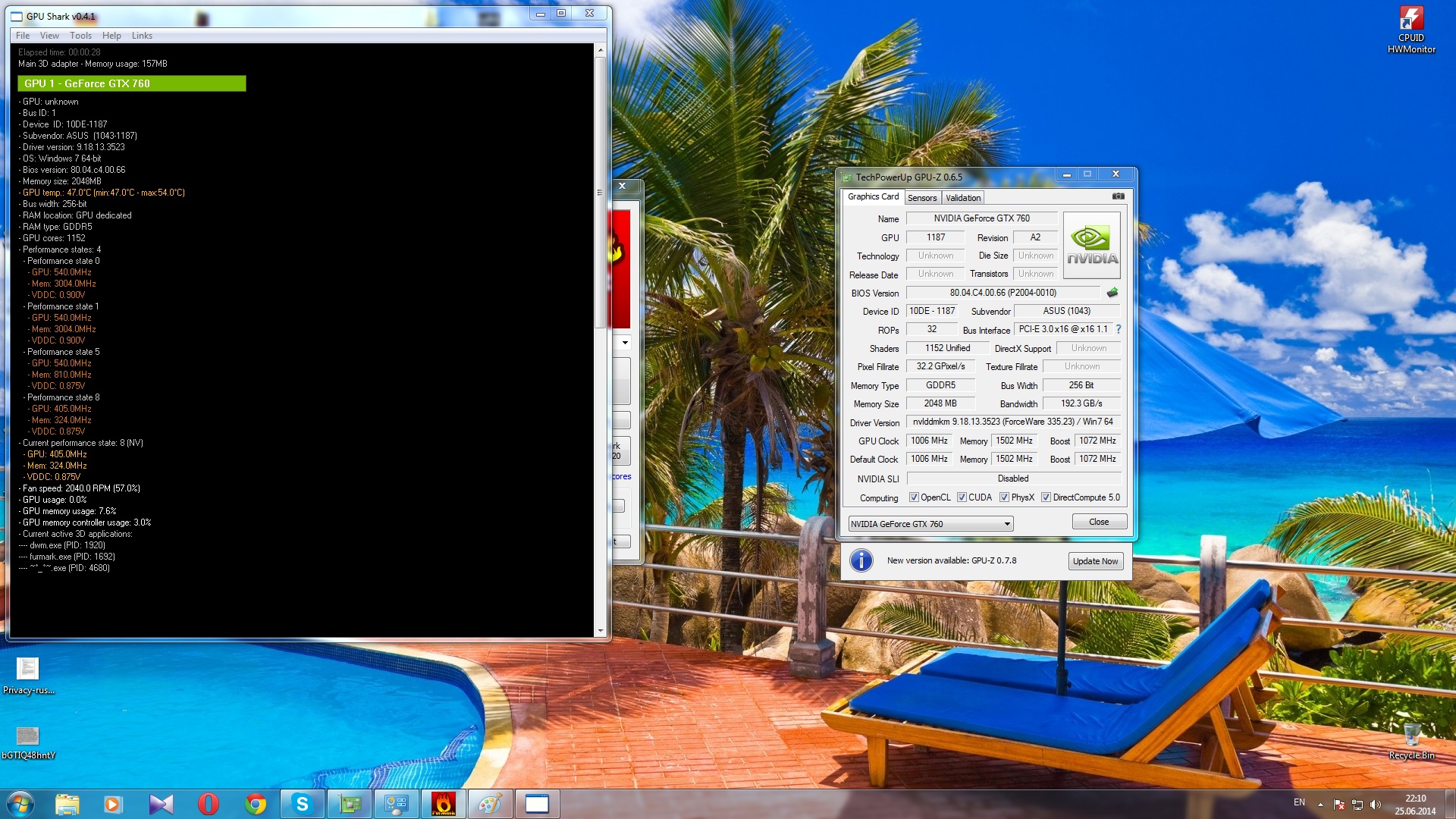The image size is (1456, 819).
Task: Toggle the CUDA checkbox
Action: coord(962,497)
